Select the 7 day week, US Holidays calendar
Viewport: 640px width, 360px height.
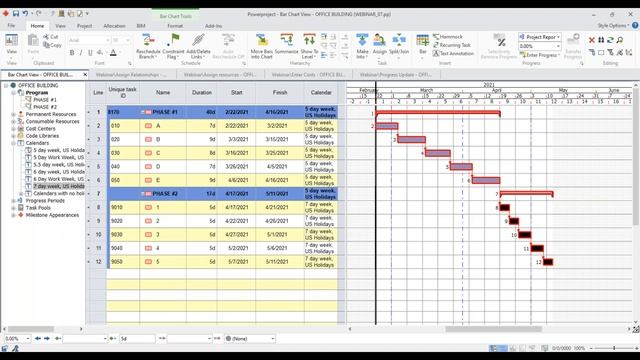(59, 186)
